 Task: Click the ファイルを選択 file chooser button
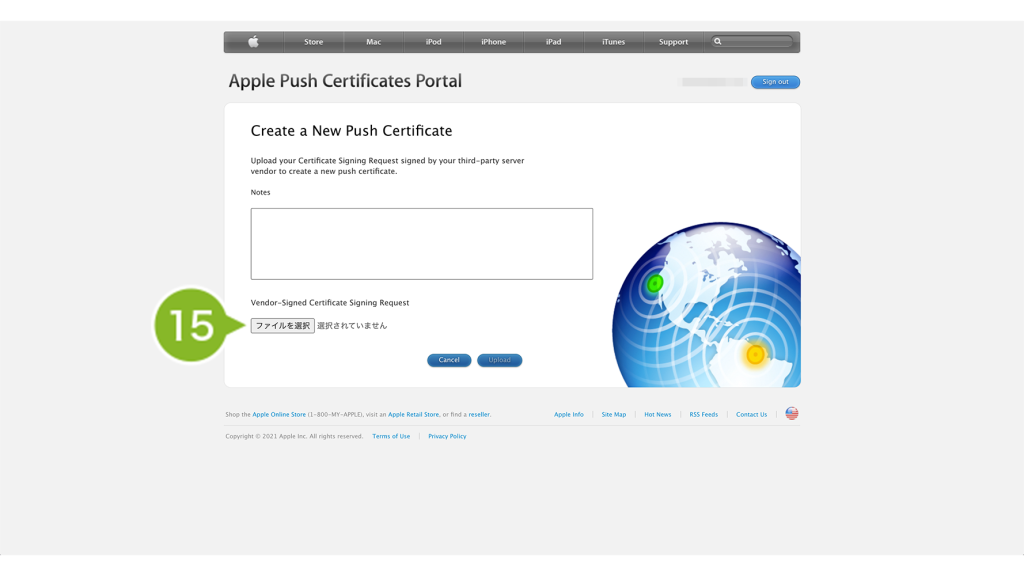[282, 326]
